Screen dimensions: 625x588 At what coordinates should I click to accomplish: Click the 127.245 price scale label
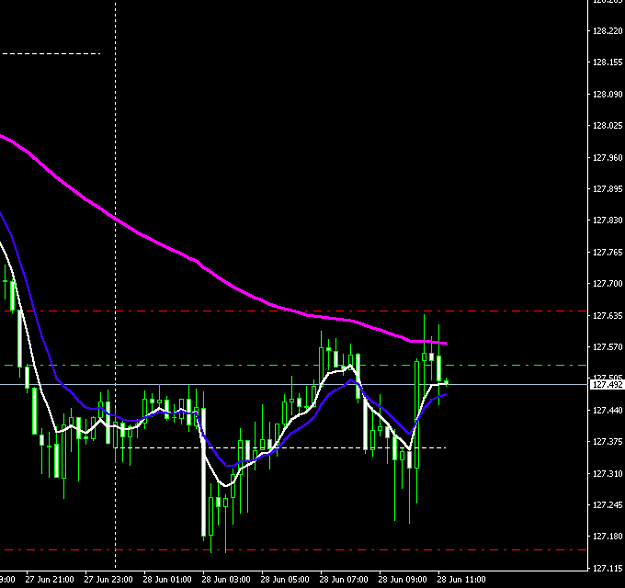[x=607, y=505]
